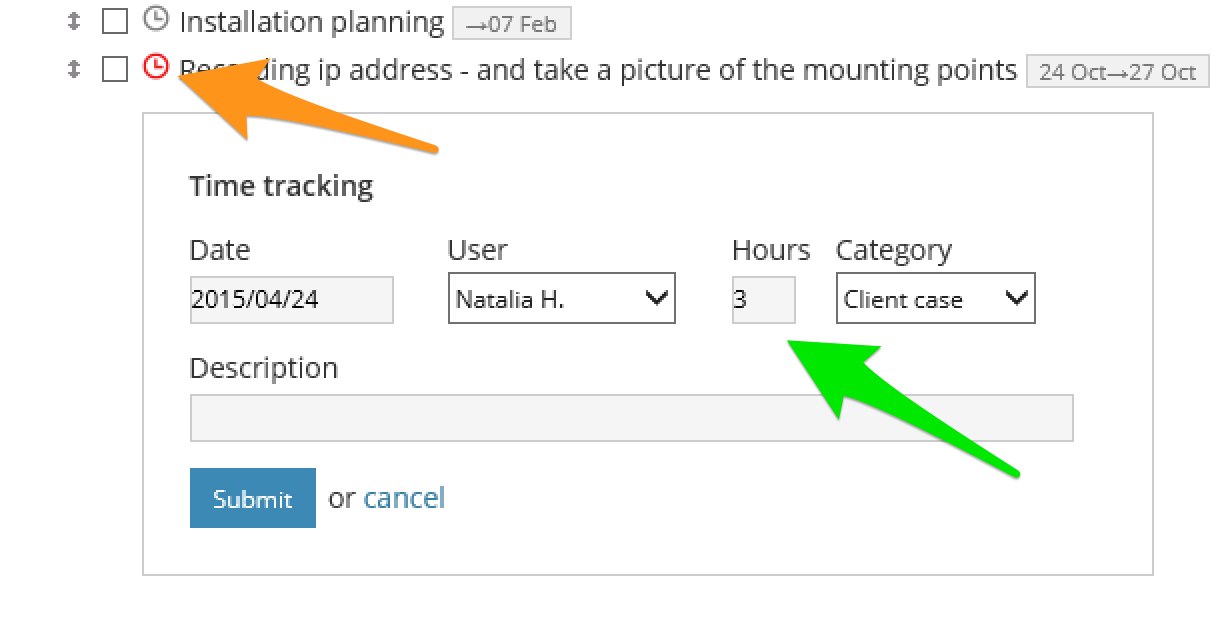Click the 07 Feb date badge
The height and width of the screenshot is (622, 1224).
(511, 23)
